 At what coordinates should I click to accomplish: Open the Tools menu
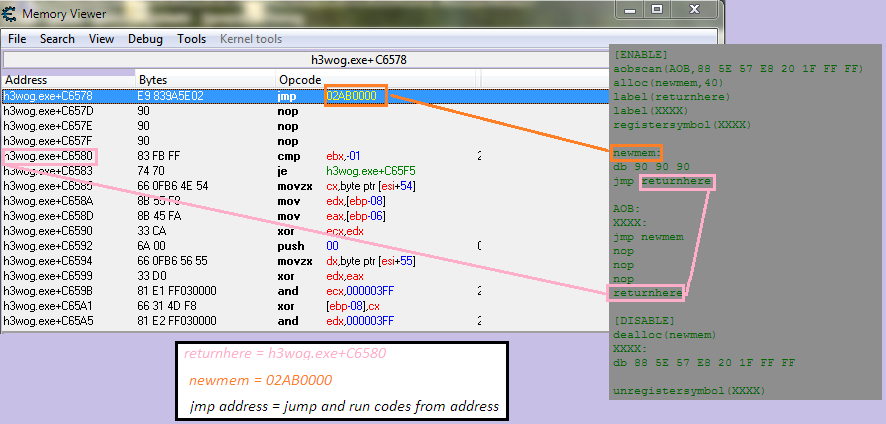coord(191,39)
